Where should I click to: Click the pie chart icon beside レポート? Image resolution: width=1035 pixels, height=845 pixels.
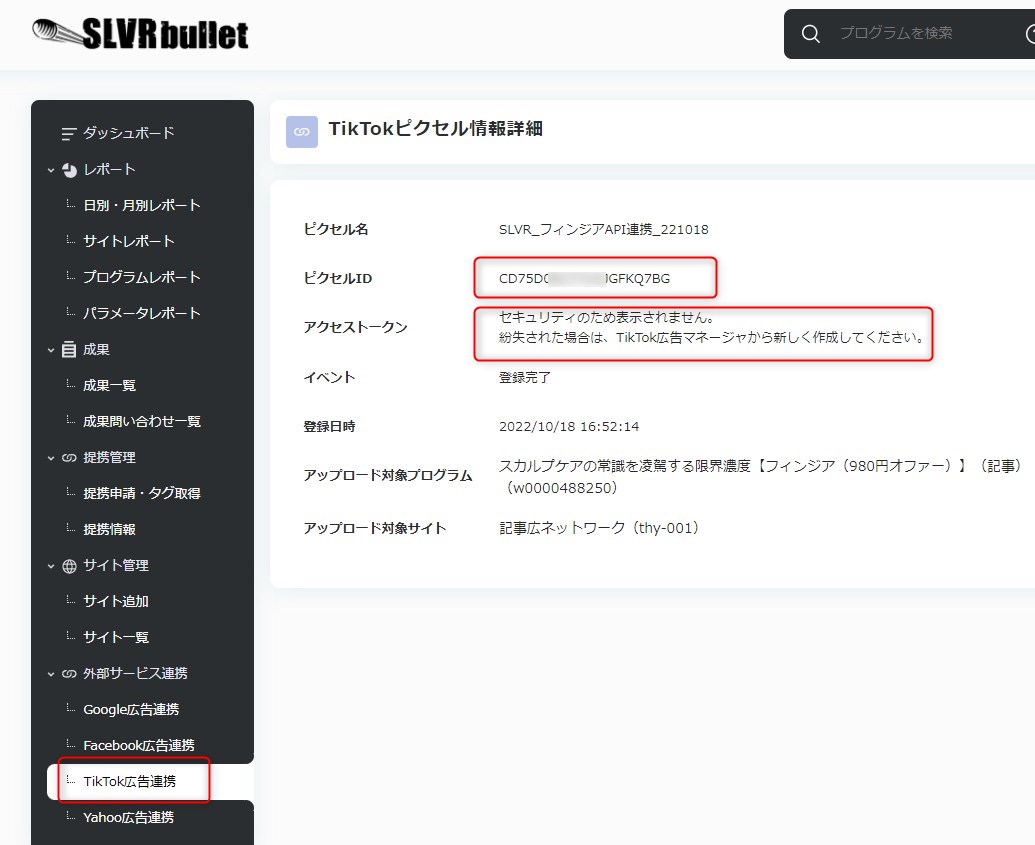69,170
